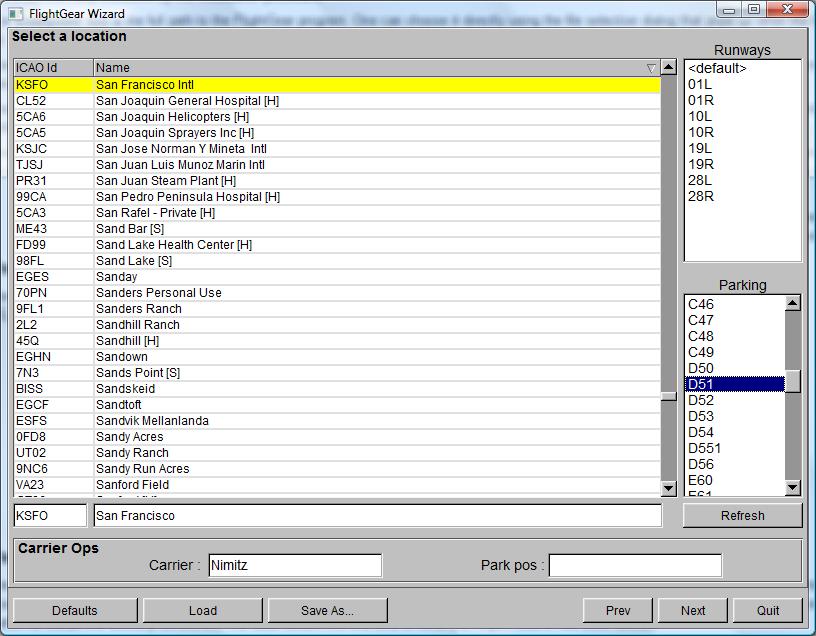Select San Rafel - Private [H]
816x636 pixels.
tap(337, 213)
